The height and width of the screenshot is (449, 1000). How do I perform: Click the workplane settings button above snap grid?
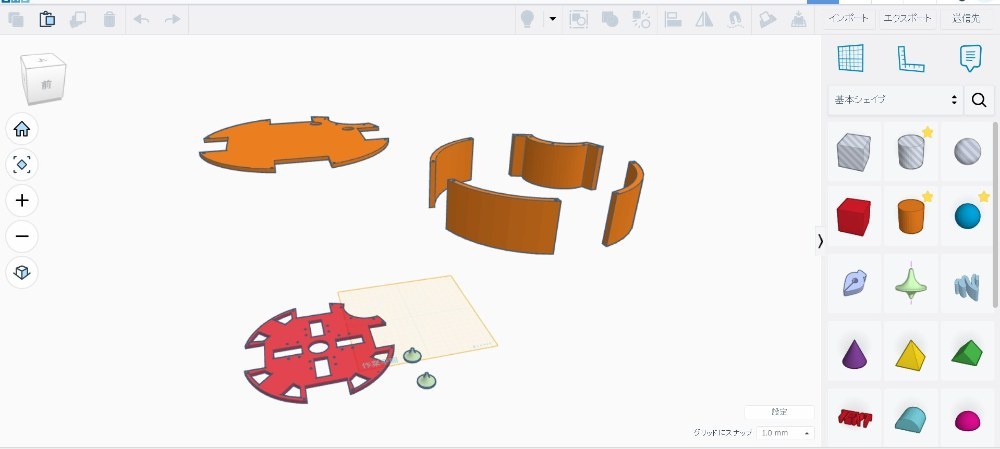779,412
